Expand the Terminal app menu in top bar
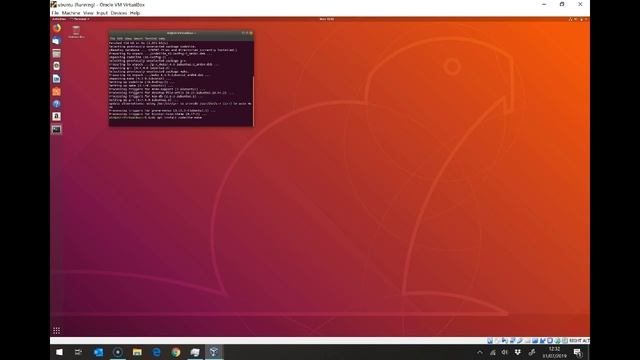Viewport: 640px width, 360px height. [80, 19]
